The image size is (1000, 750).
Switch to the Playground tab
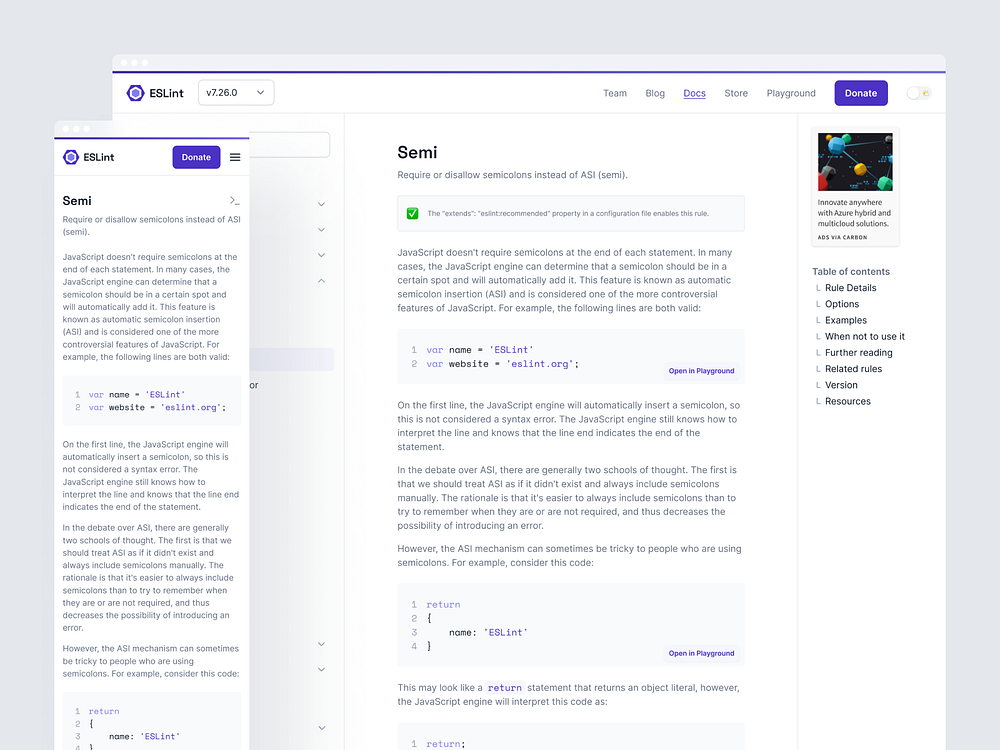point(790,93)
